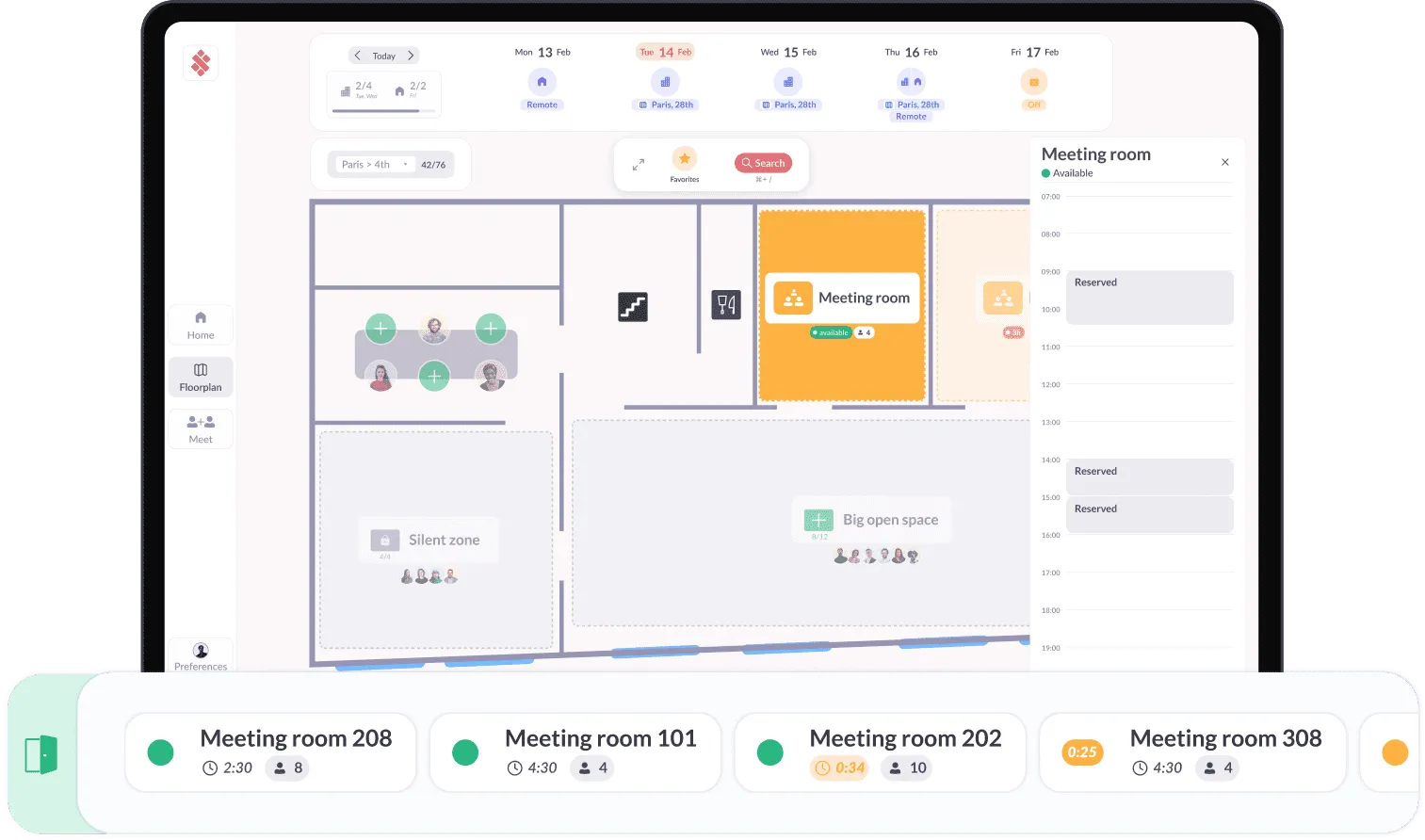This screenshot has height=840, width=1425.
Task: Book the top-left free desk plus
Action: tap(381, 329)
